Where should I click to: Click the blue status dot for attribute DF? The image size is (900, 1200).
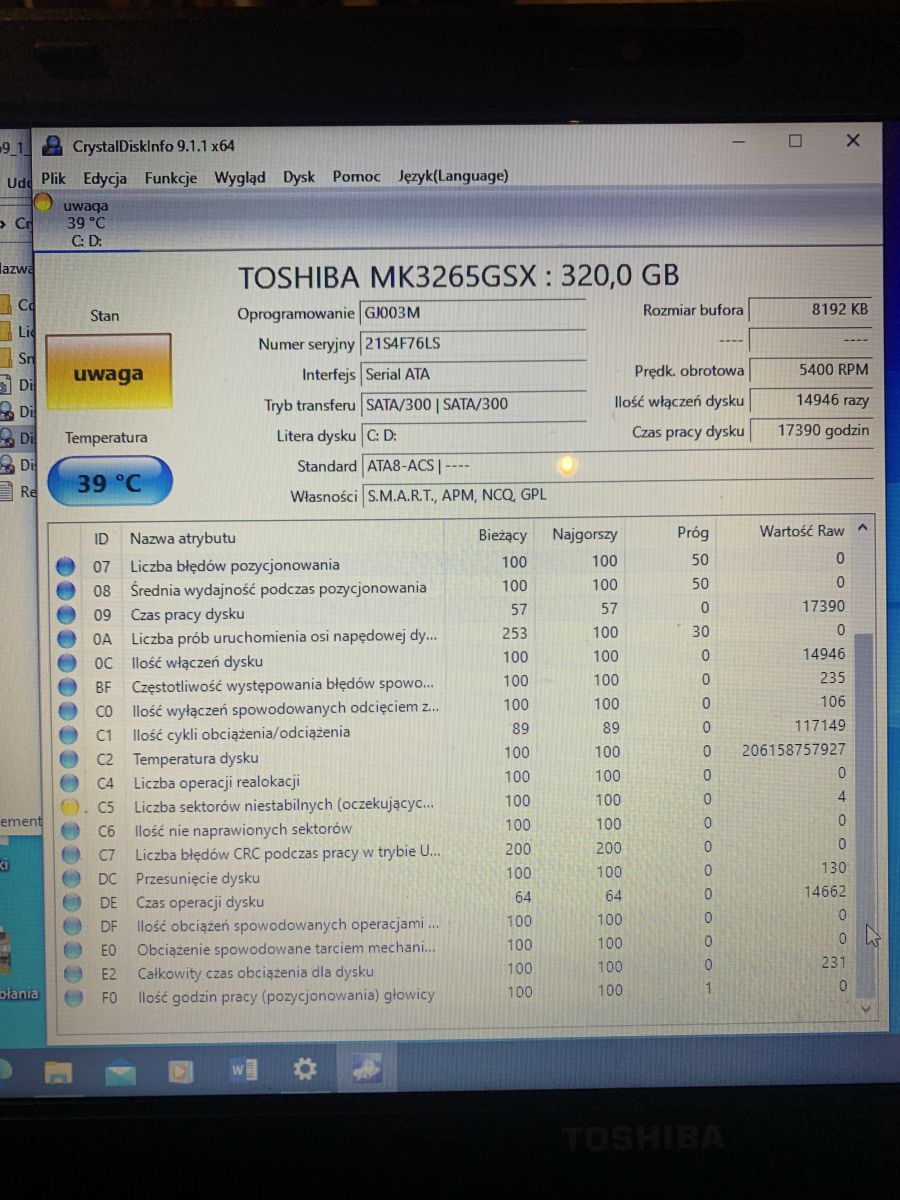72,926
